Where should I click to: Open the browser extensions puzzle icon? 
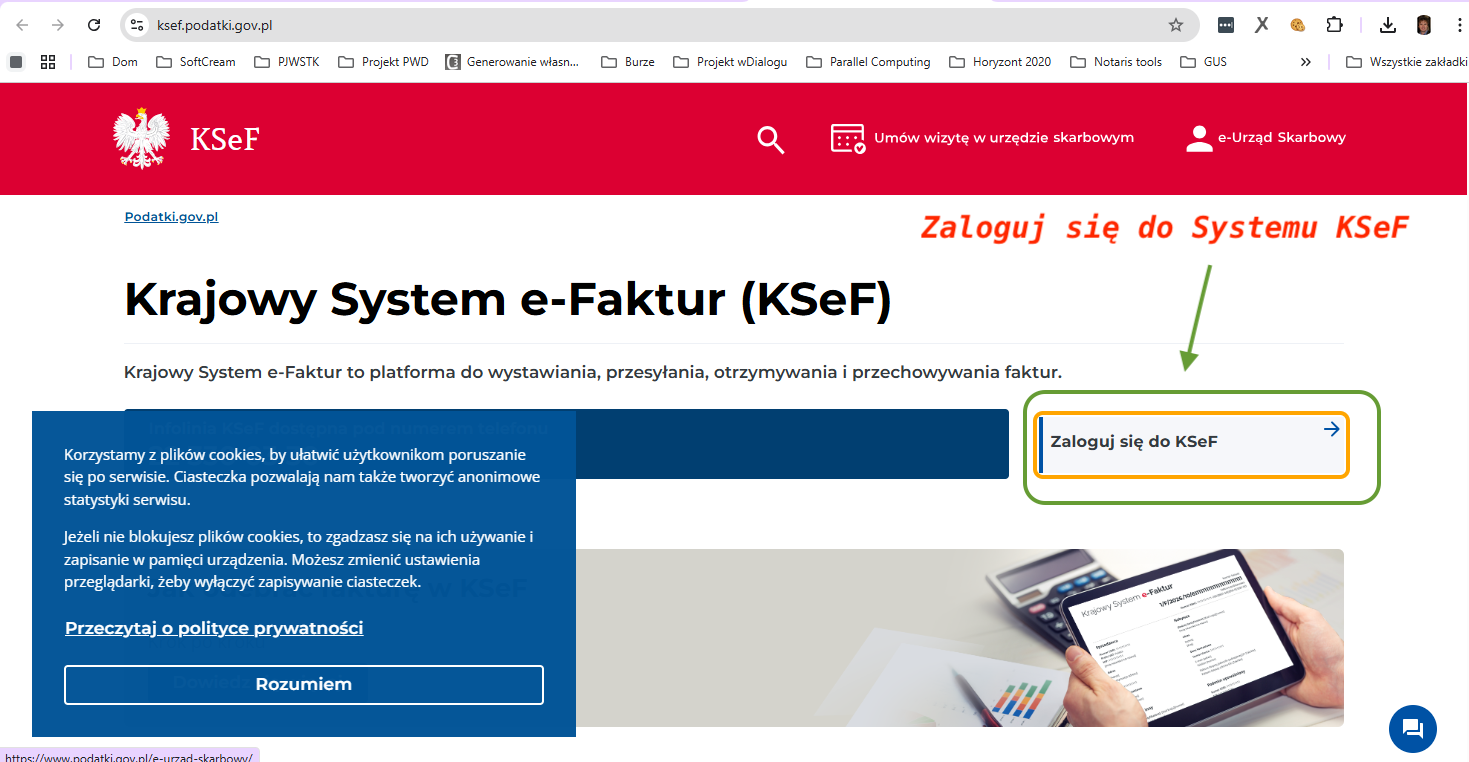[1334, 25]
